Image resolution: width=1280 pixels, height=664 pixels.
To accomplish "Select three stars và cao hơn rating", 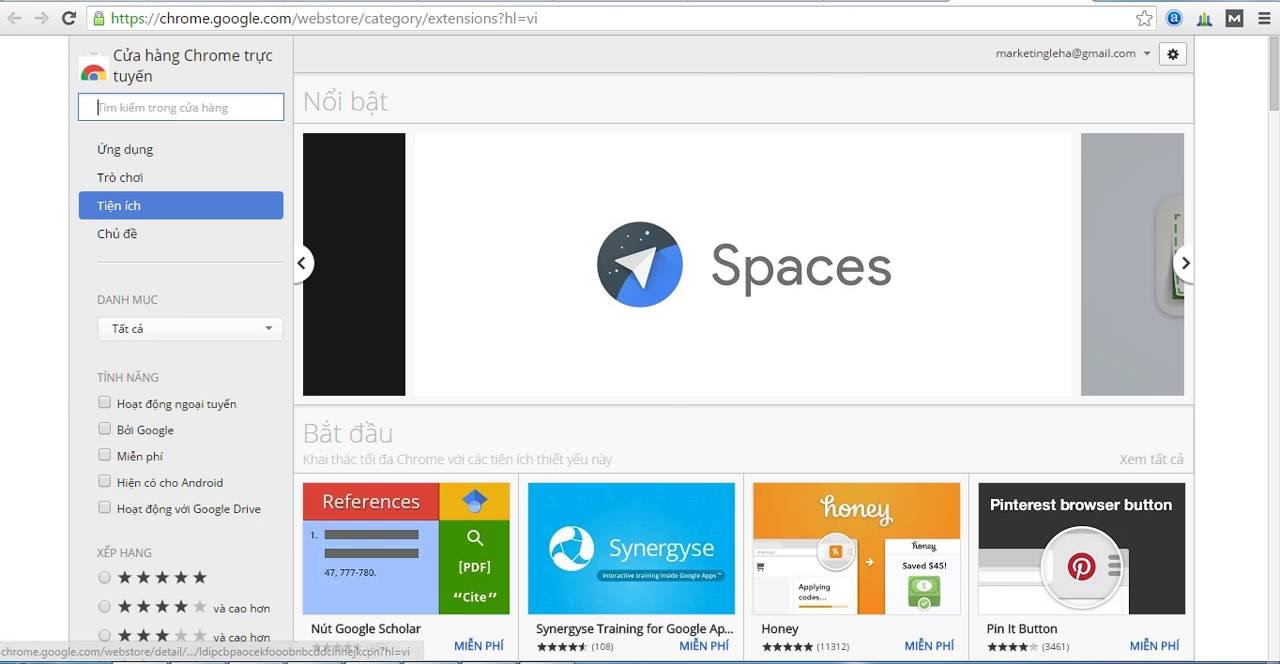I will [x=104, y=635].
